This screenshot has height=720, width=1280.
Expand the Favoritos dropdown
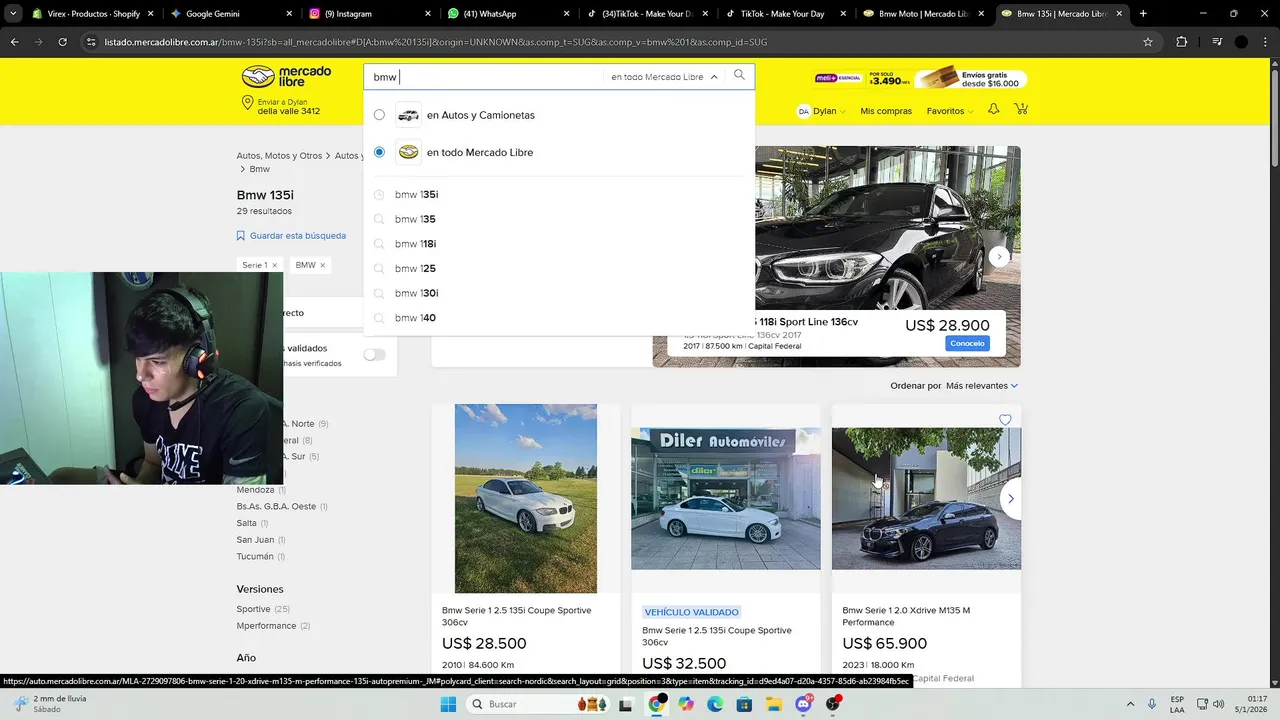coord(950,111)
